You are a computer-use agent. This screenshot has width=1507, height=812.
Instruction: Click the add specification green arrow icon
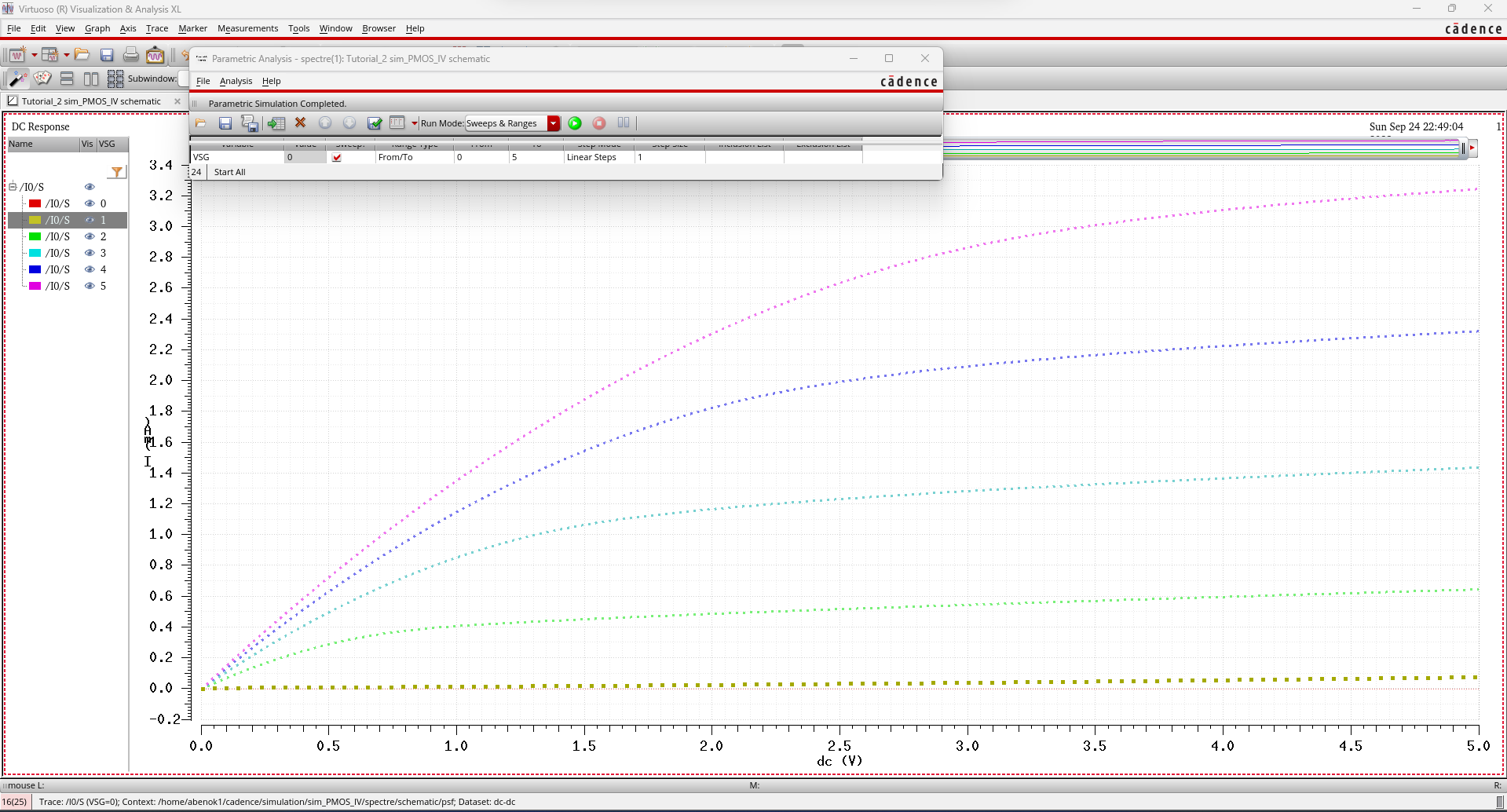pyautogui.click(x=276, y=123)
